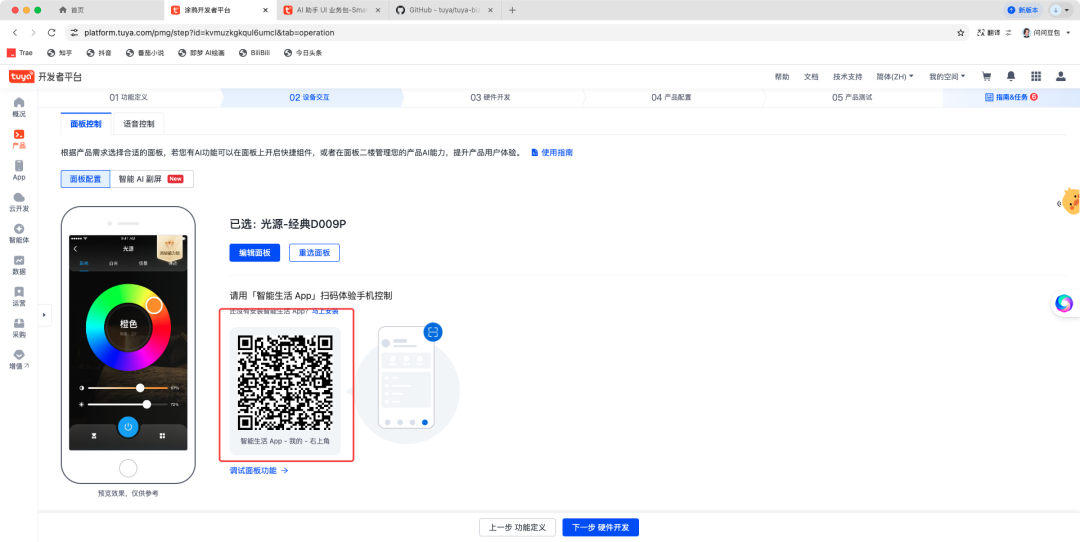Click the QR code image
This screenshot has height=542, width=1080.
[284, 382]
